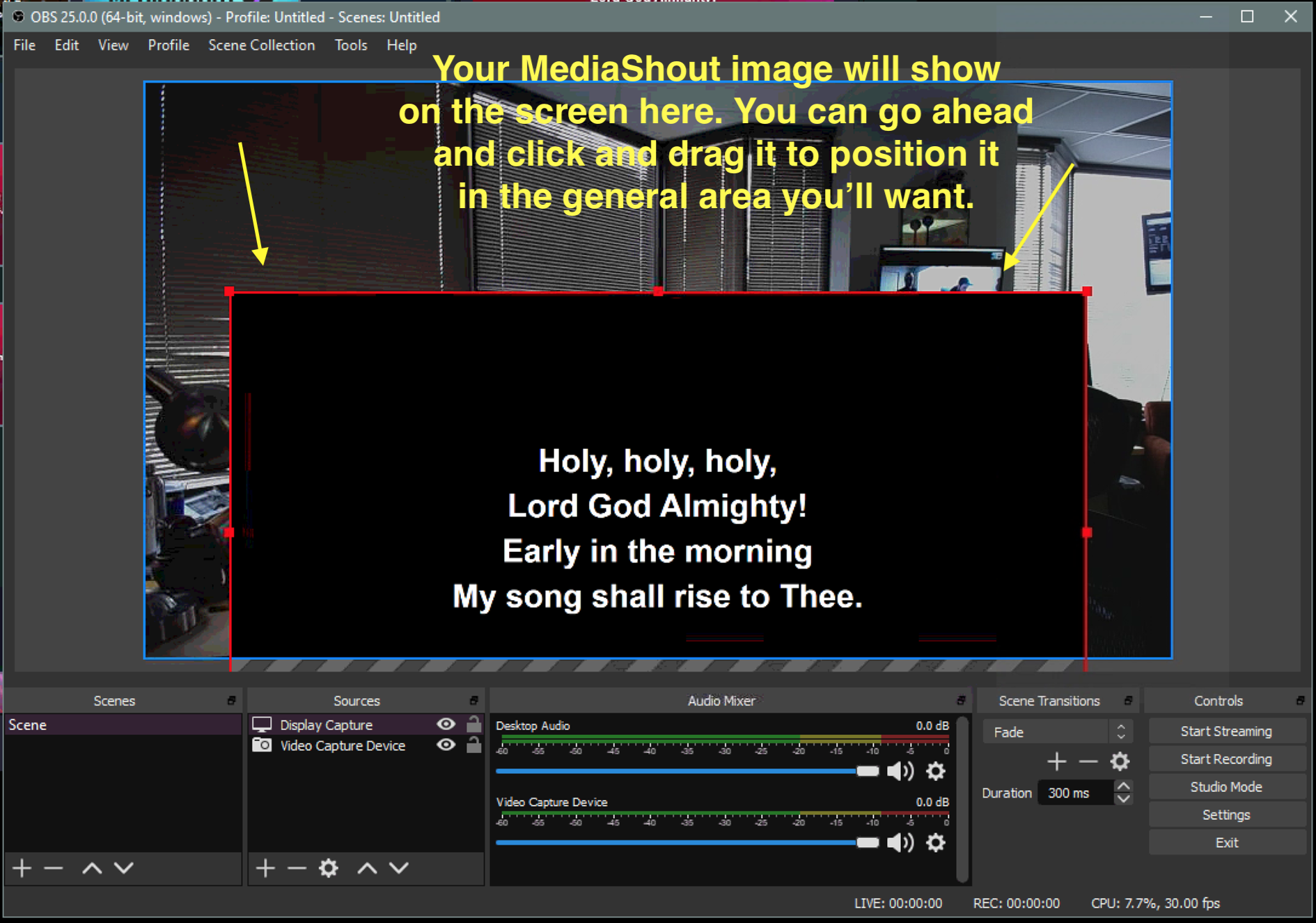The image size is (1316, 923).
Task: Lock the Display Capture source
Action: (x=473, y=725)
